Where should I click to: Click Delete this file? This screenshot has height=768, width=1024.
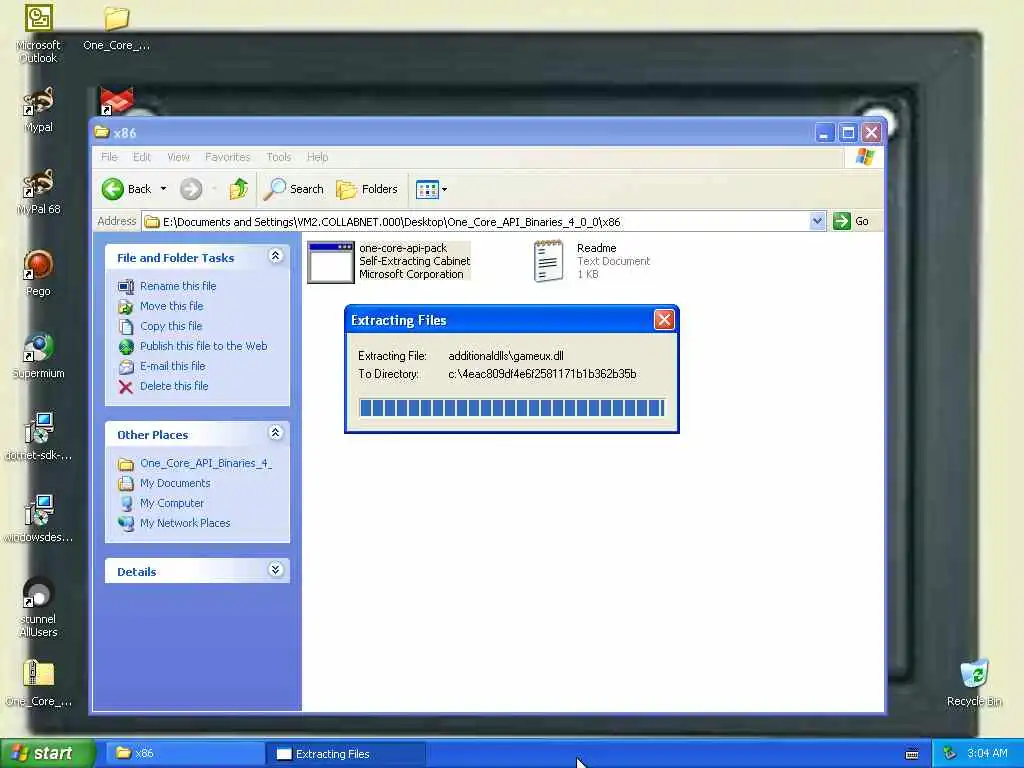(174, 386)
